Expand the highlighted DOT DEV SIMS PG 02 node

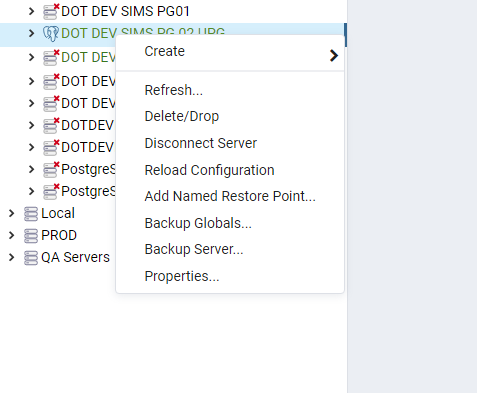(x=31, y=33)
